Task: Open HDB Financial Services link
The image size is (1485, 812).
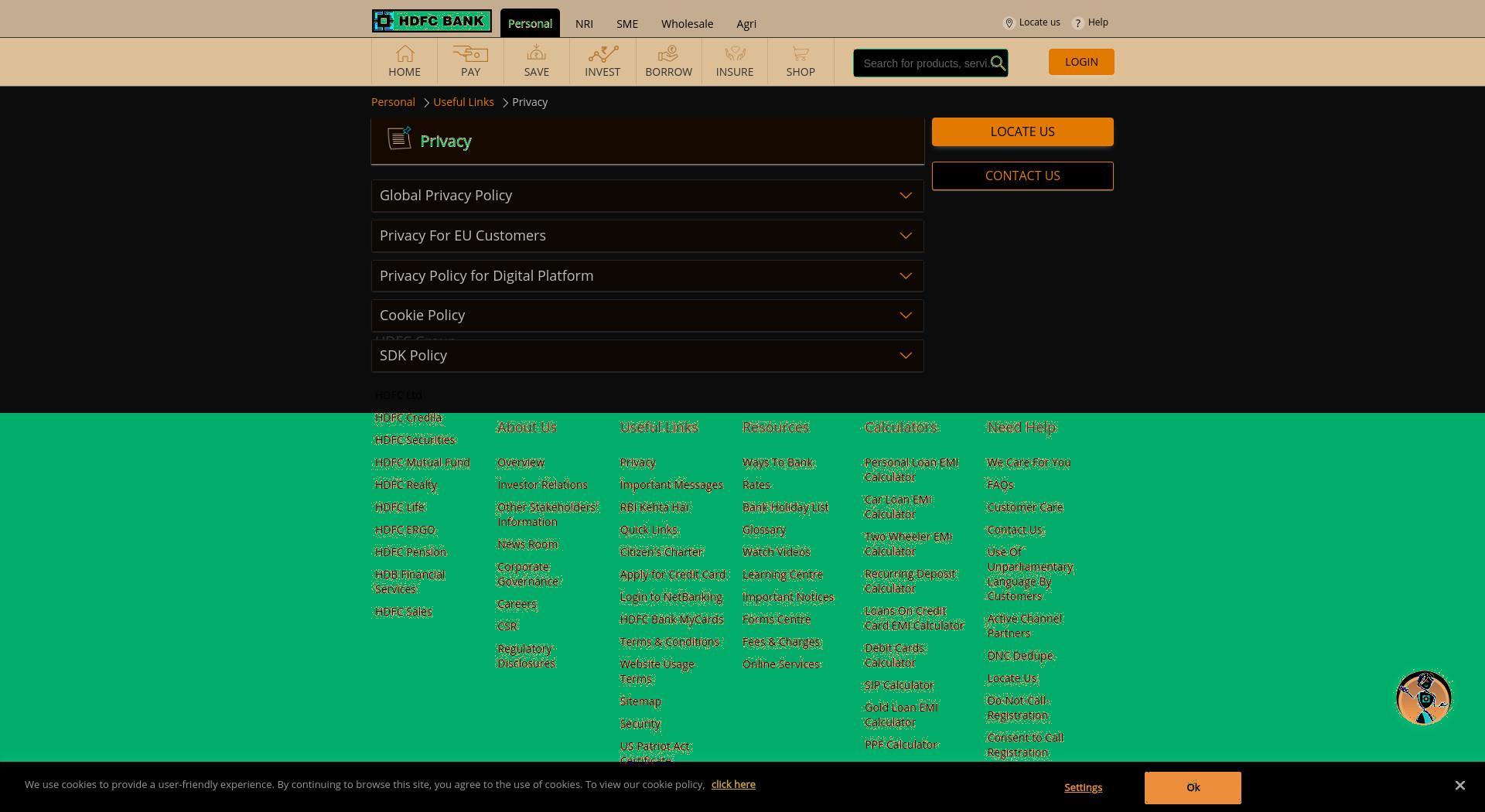Action: pos(410,582)
